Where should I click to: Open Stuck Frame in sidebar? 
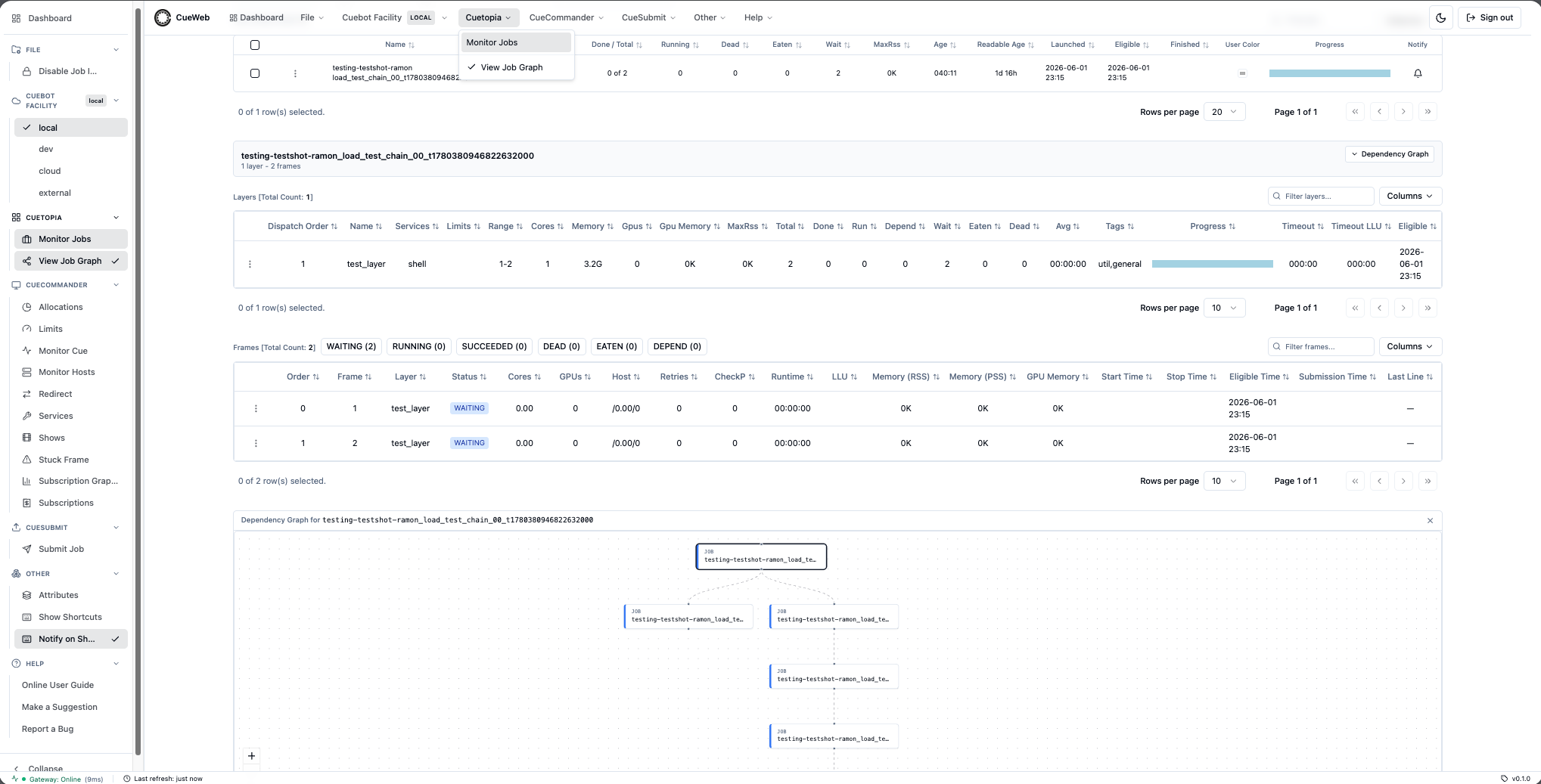(x=70, y=460)
